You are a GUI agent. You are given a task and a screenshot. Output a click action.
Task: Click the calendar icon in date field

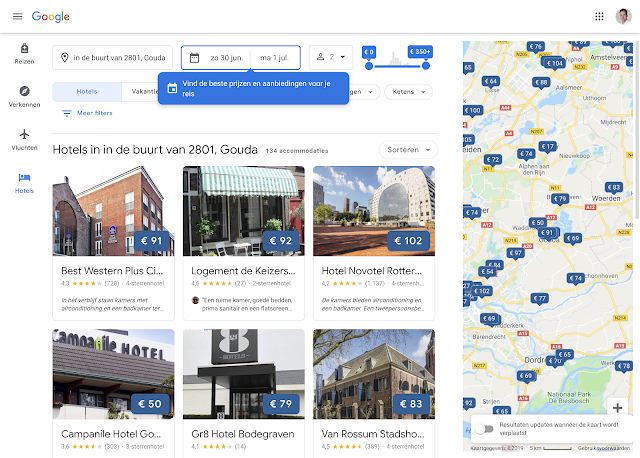point(194,58)
